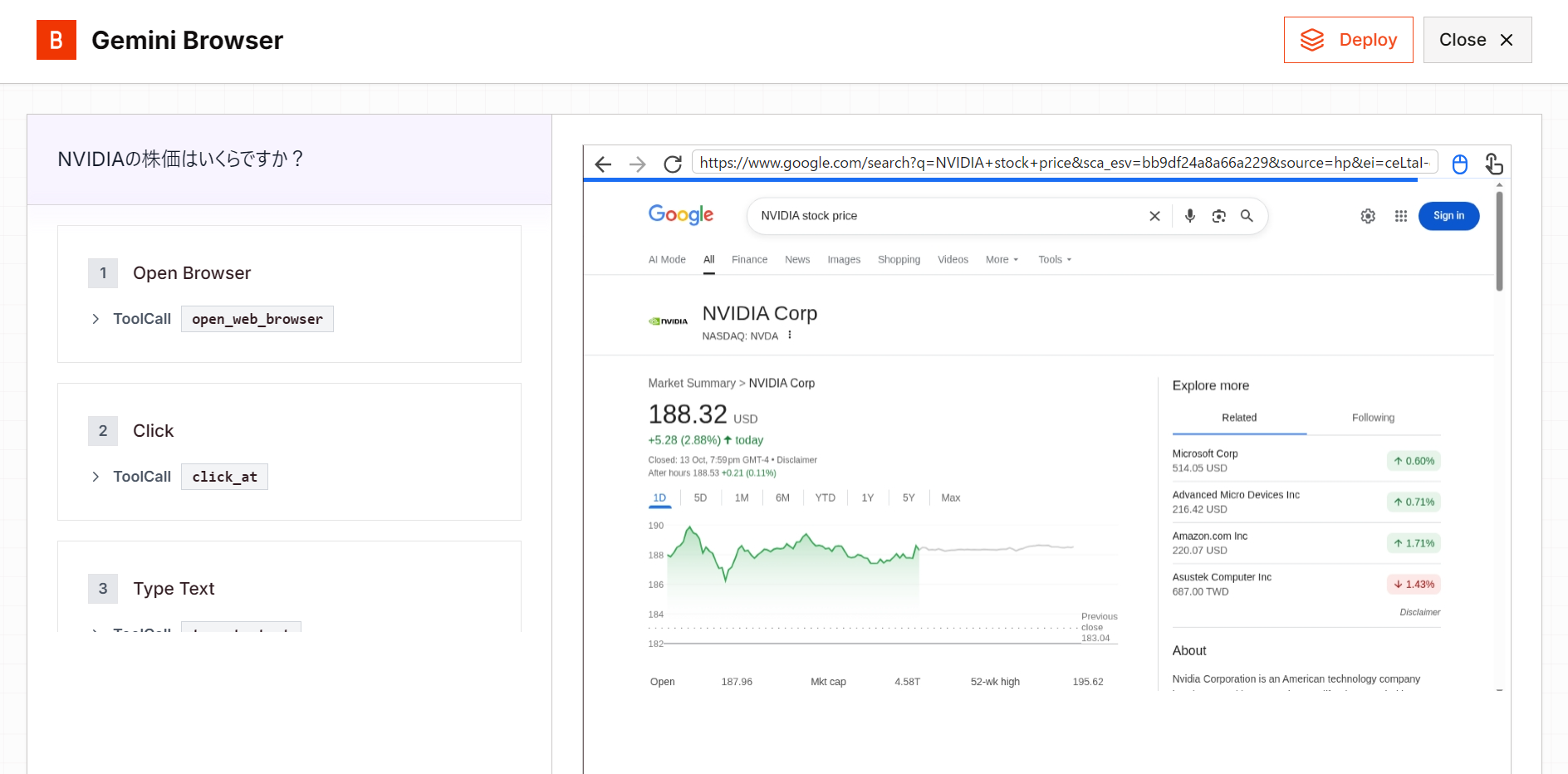Screen dimensions: 1568x774
Task: Click the browser back arrow icon
Action: tap(603, 164)
